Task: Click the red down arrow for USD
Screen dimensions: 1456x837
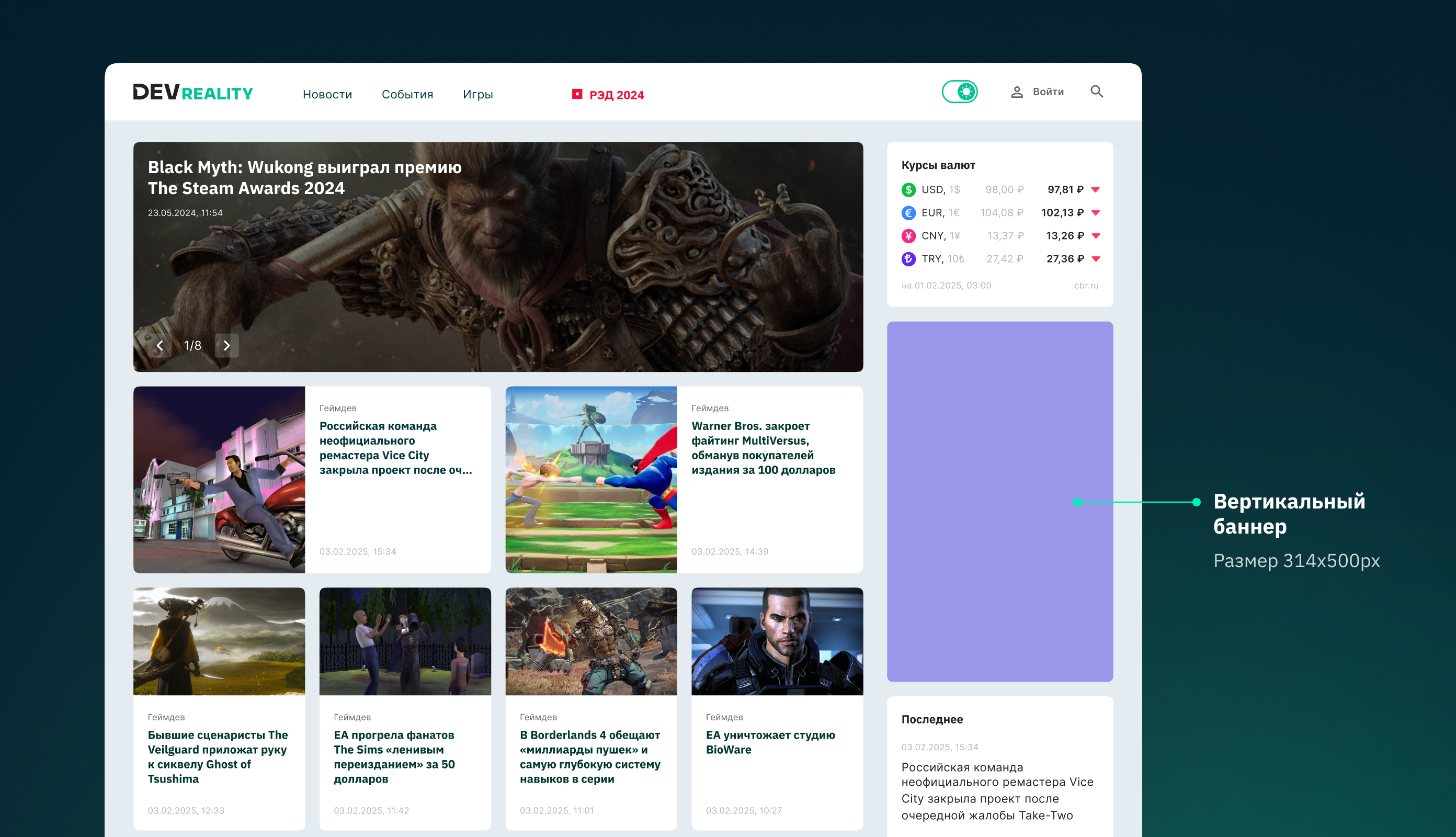Action: [x=1095, y=190]
